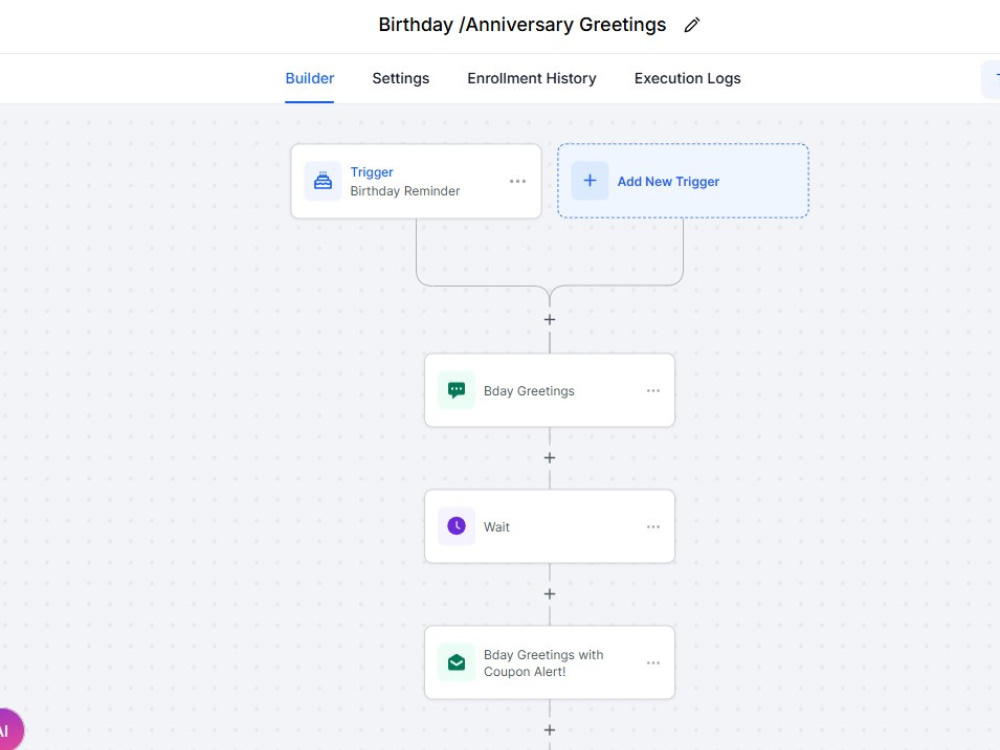
Task: View the Execution Logs tab
Action: coord(687,78)
